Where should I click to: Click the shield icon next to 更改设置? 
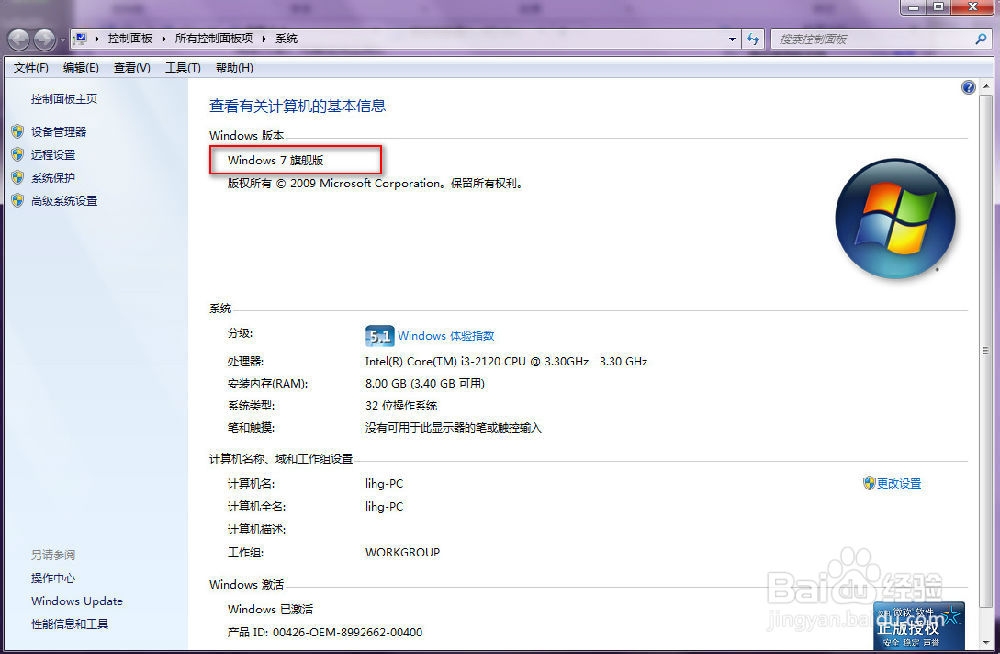coord(869,483)
